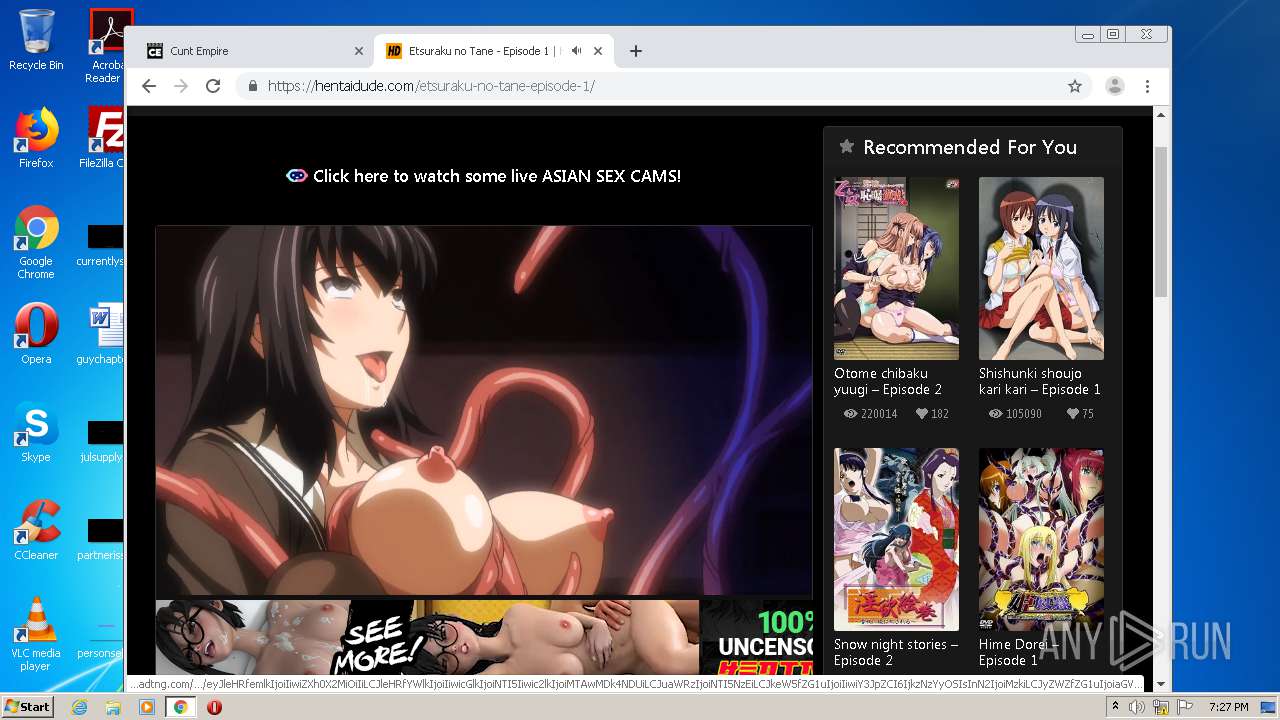1280x720 pixels.
Task: Select the Google Chrome desktop shortcut
Action: (36, 242)
